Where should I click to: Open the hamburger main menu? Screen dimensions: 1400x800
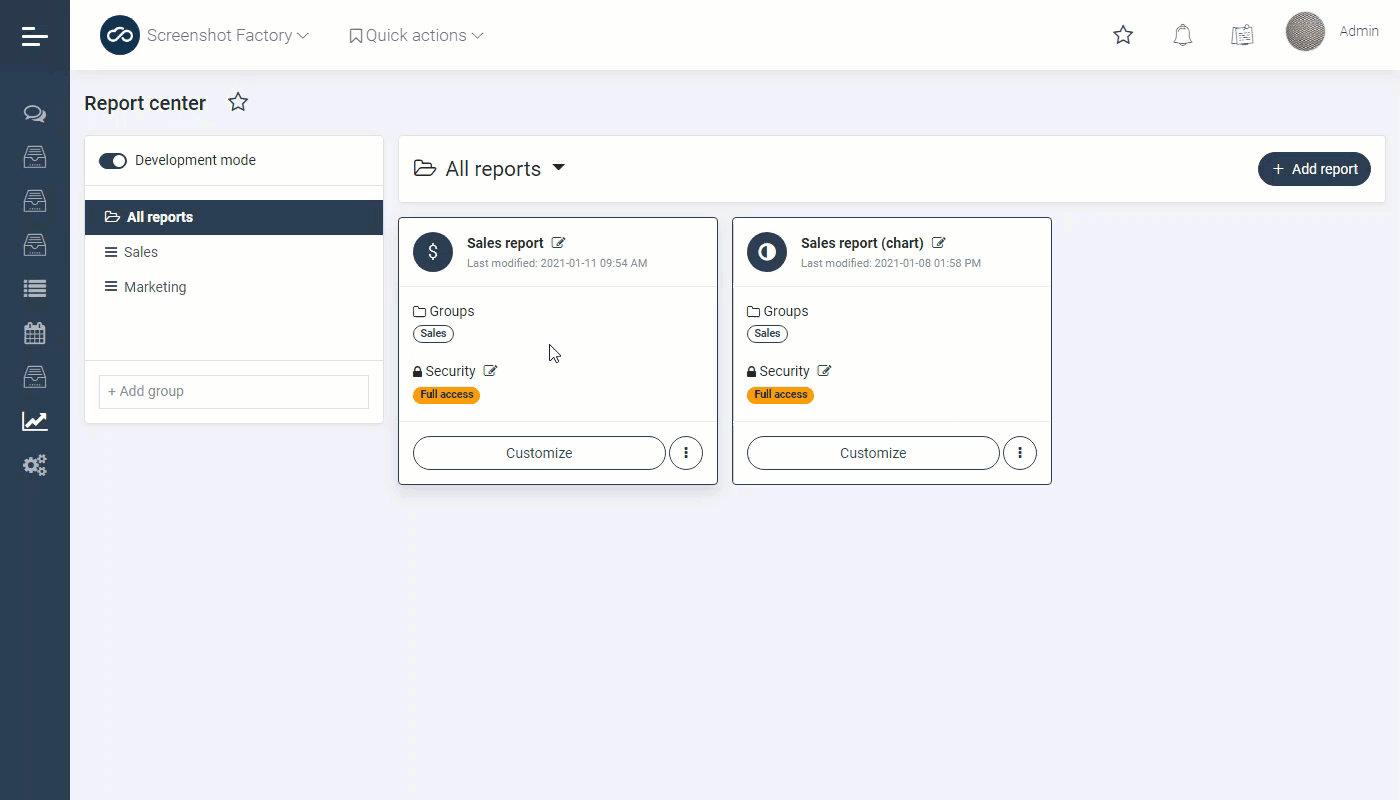click(34, 36)
